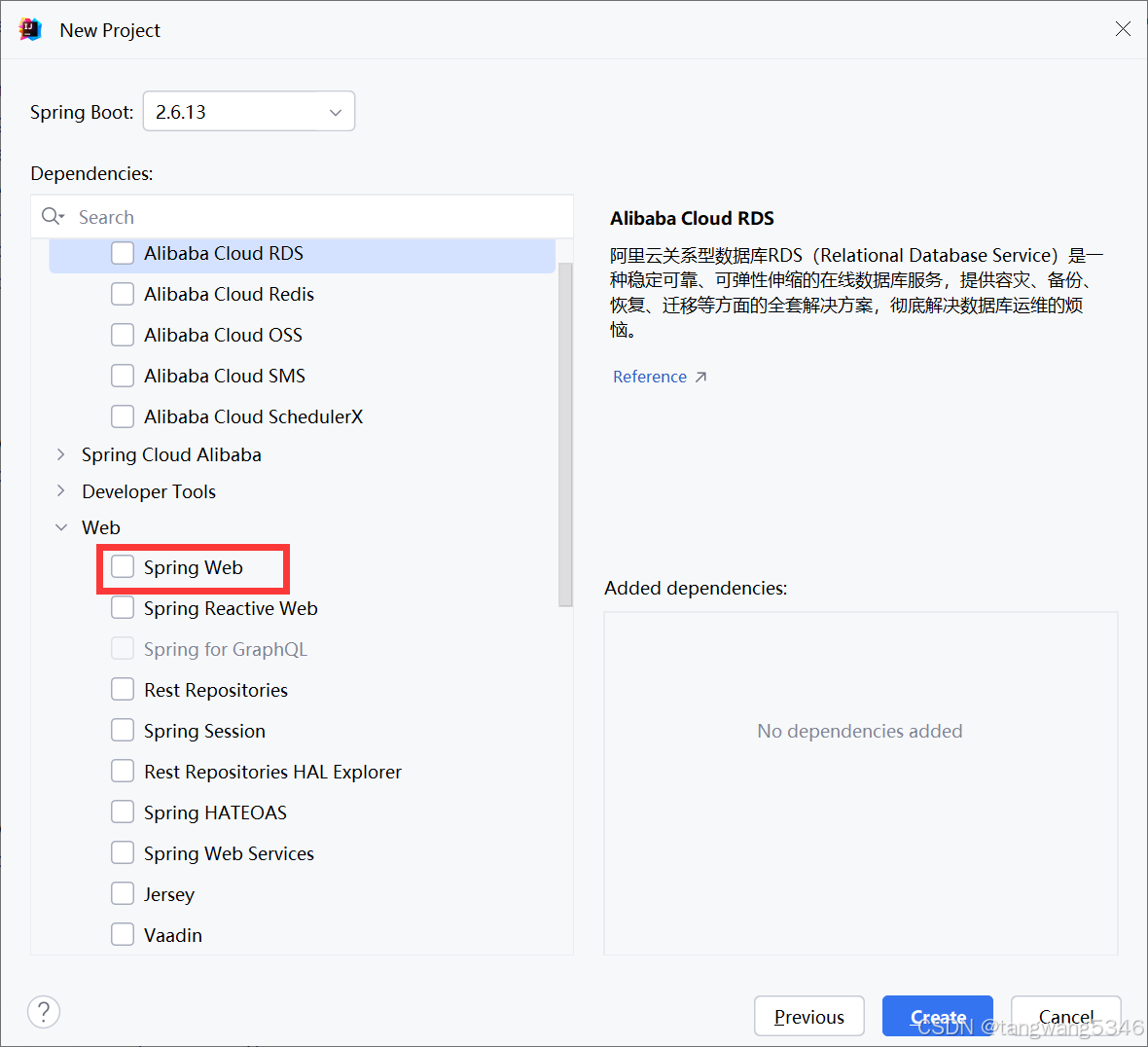Click the Cancel button

tap(1066, 1016)
